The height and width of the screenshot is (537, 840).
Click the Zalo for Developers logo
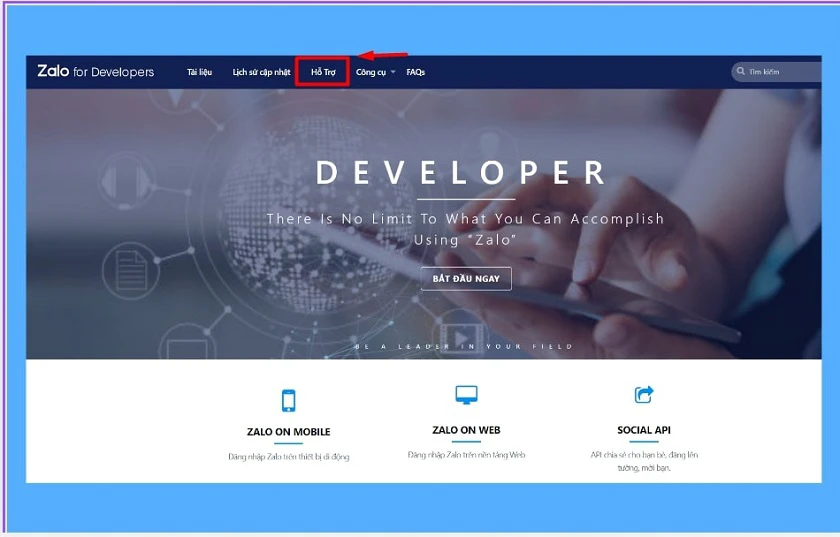point(95,71)
